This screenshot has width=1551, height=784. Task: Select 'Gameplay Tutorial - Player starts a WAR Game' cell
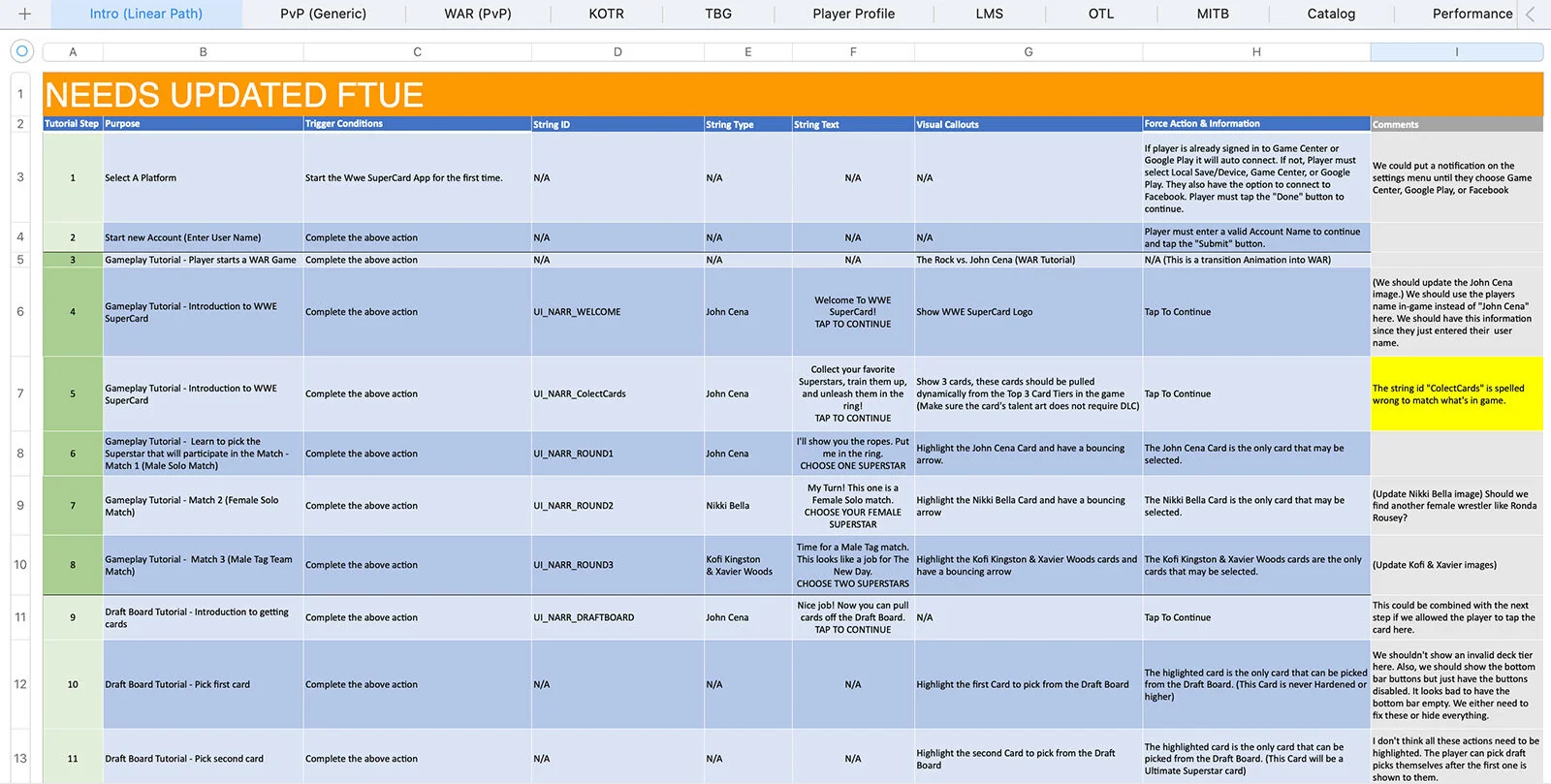203,260
